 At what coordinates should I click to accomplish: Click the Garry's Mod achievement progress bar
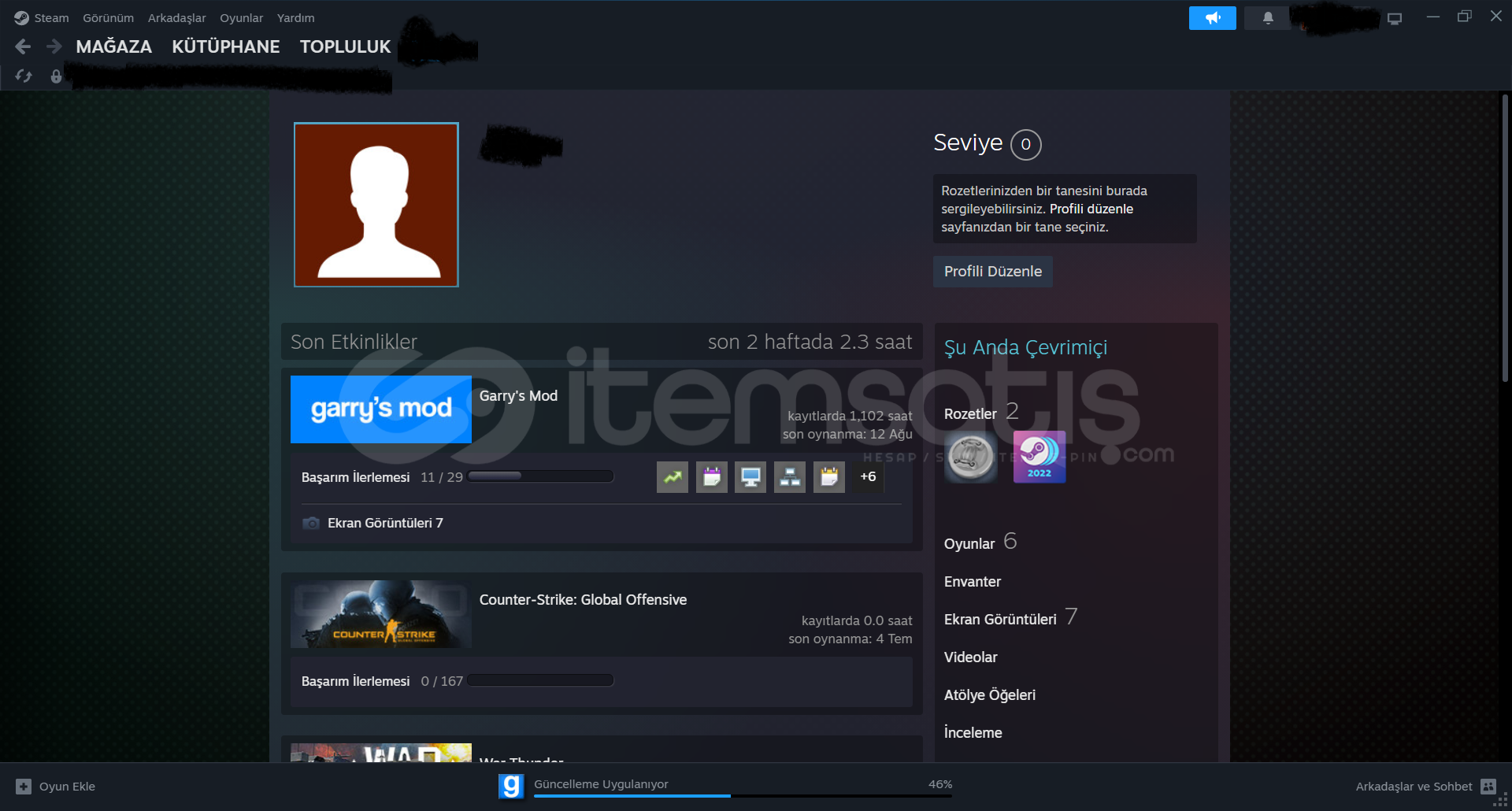point(540,476)
